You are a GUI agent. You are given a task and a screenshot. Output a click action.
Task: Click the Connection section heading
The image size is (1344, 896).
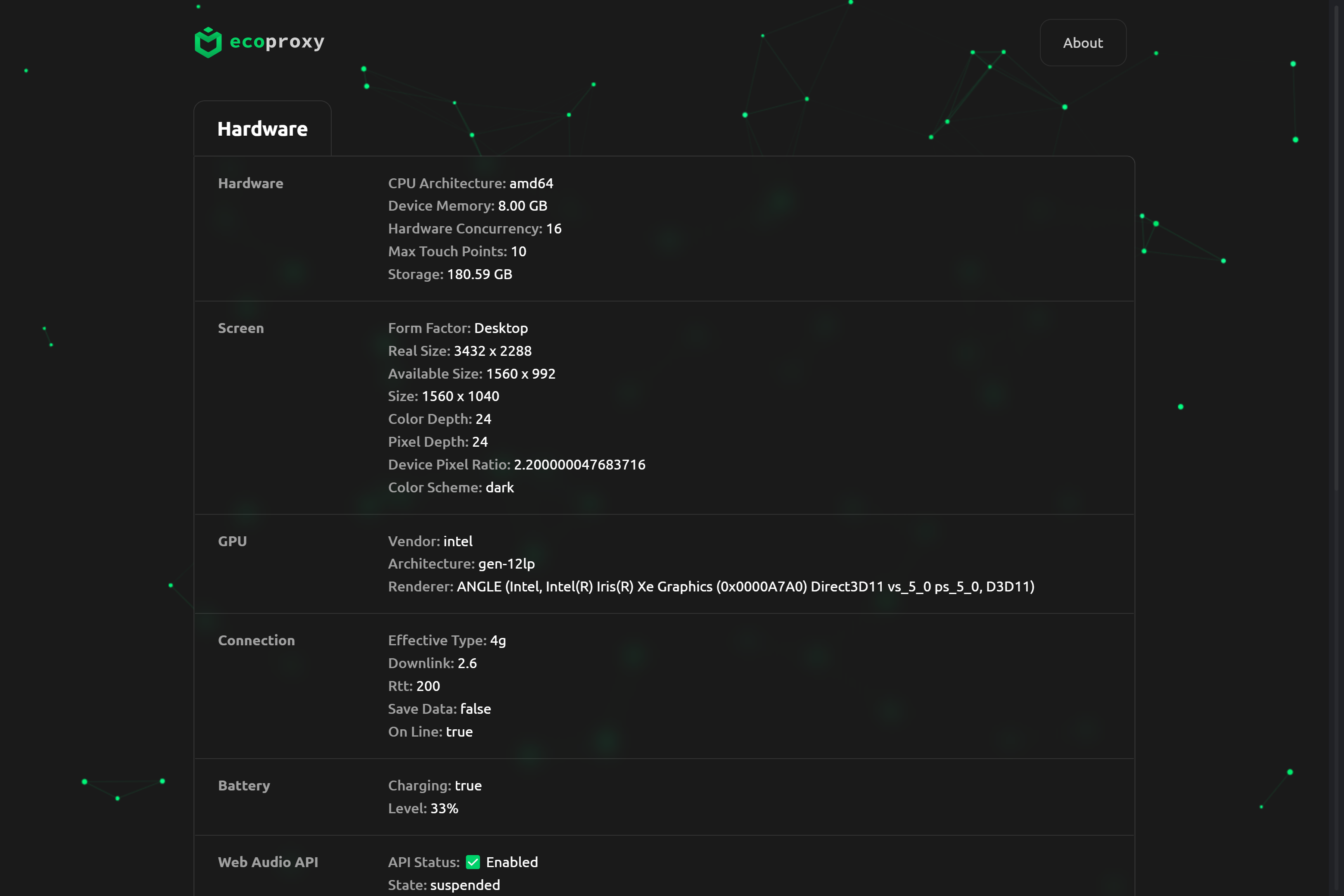(256, 641)
